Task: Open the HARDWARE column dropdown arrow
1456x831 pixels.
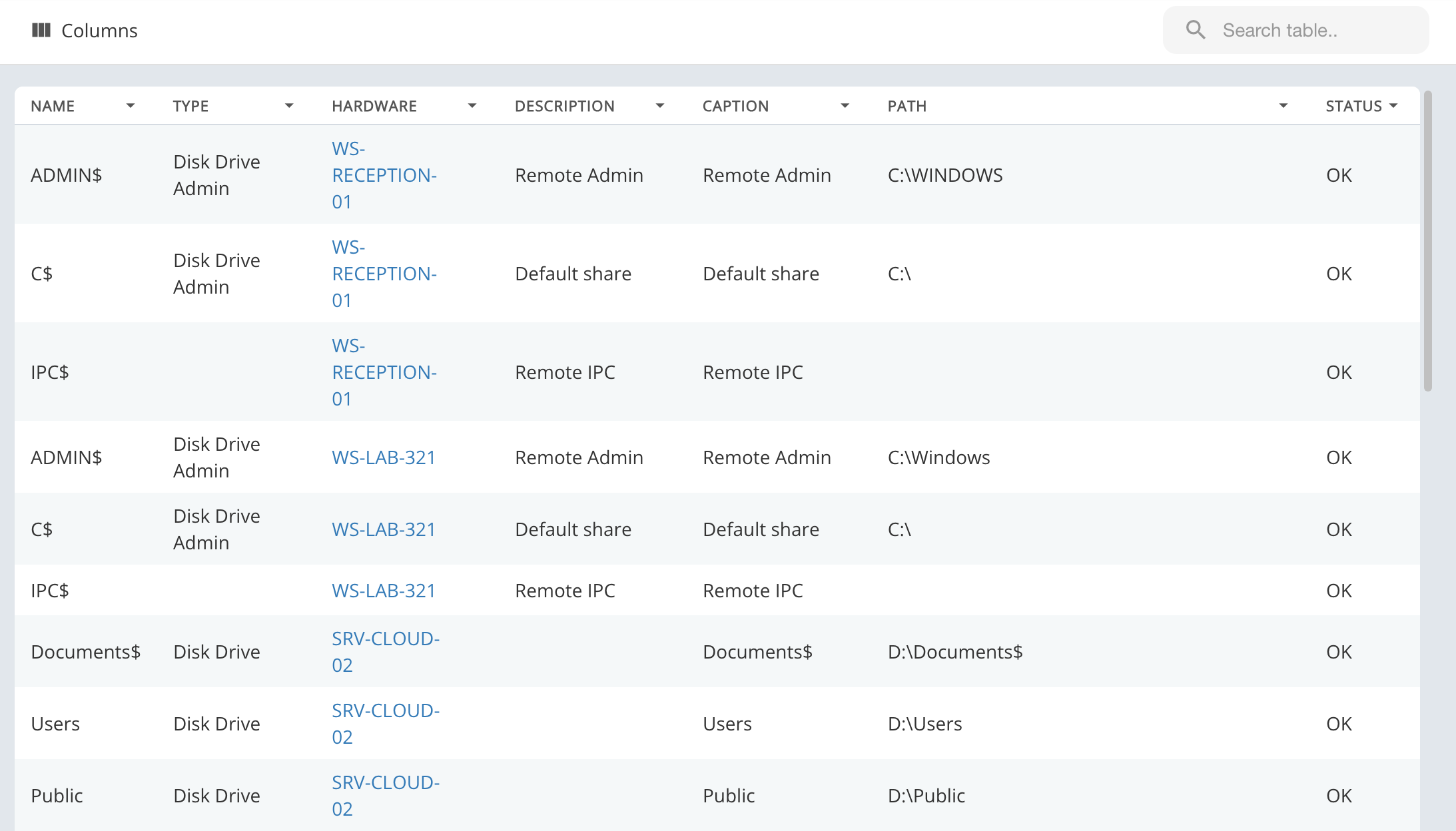Action: 472,106
